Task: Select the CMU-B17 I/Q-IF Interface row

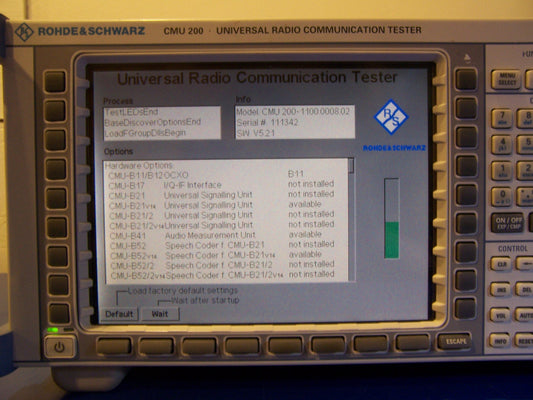Action: click(x=222, y=185)
